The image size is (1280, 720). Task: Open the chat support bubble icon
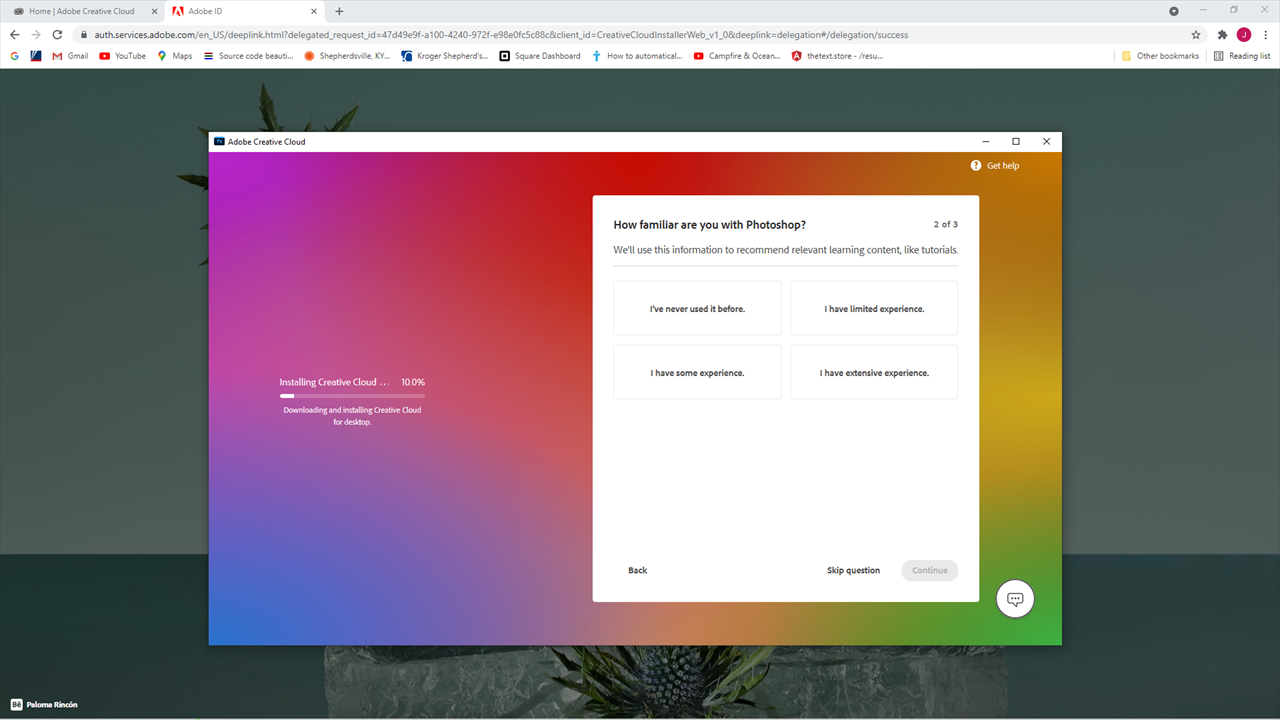click(x=1015, y=599)
